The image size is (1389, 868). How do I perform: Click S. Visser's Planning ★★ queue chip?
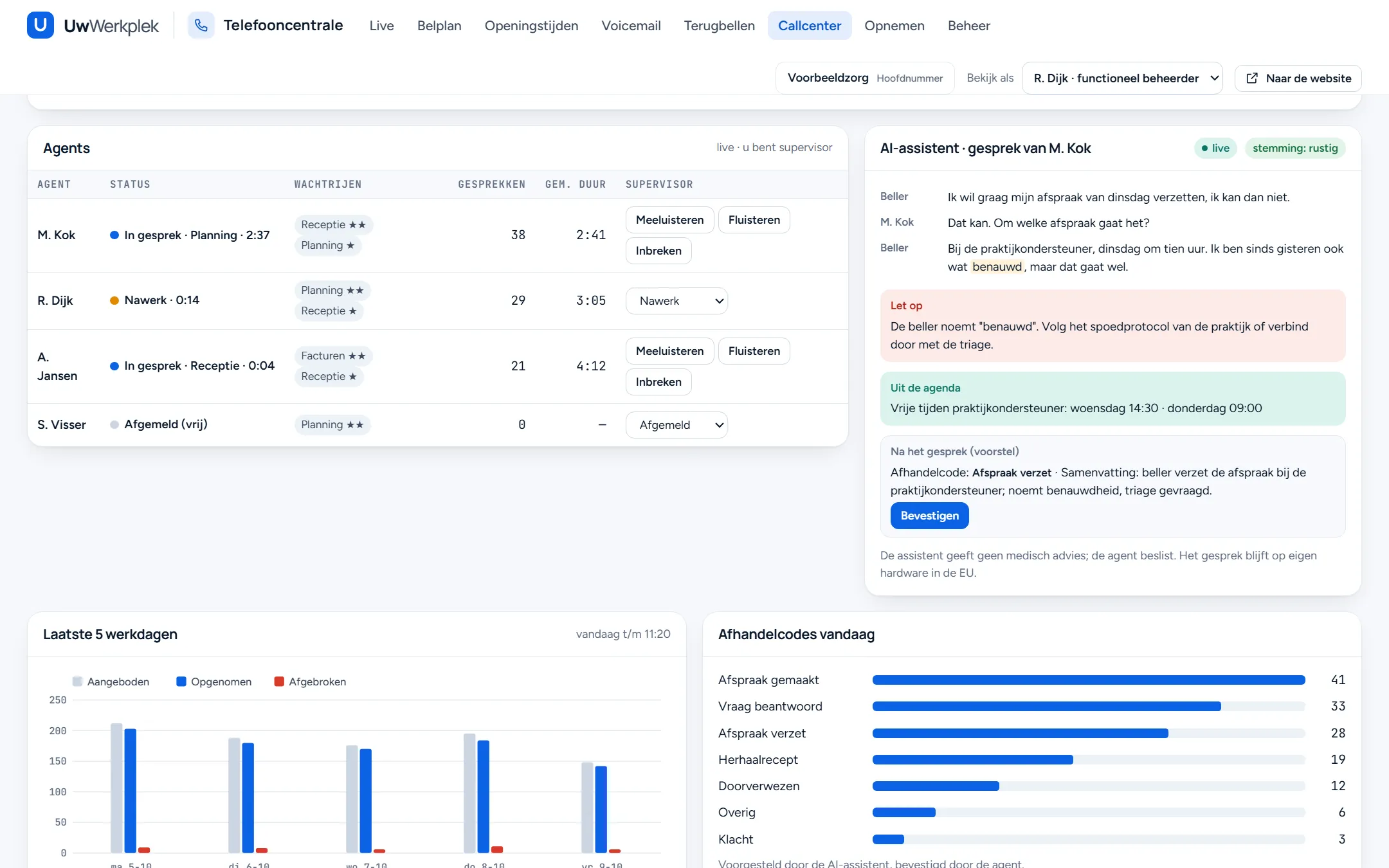[x=332, y=425]
